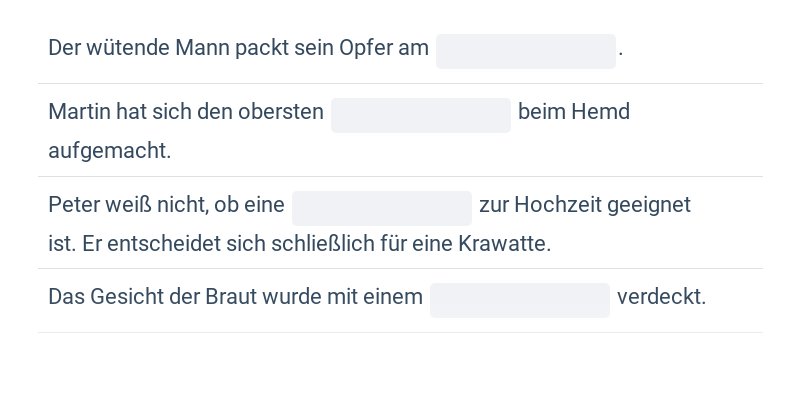
Task: Click the text "Peter weiß nicht, ob eine"
Action: [166, 205]
